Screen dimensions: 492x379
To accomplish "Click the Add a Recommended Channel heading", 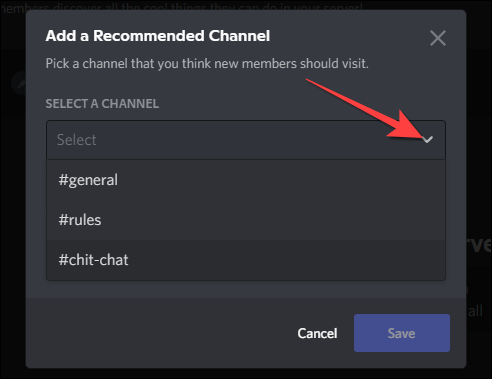I will tap(158, 36).
